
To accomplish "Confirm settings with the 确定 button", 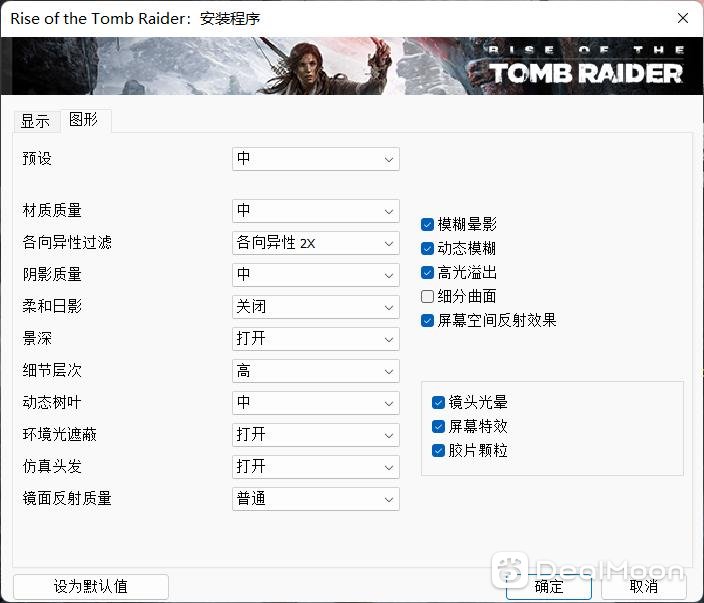I will 549,586.
